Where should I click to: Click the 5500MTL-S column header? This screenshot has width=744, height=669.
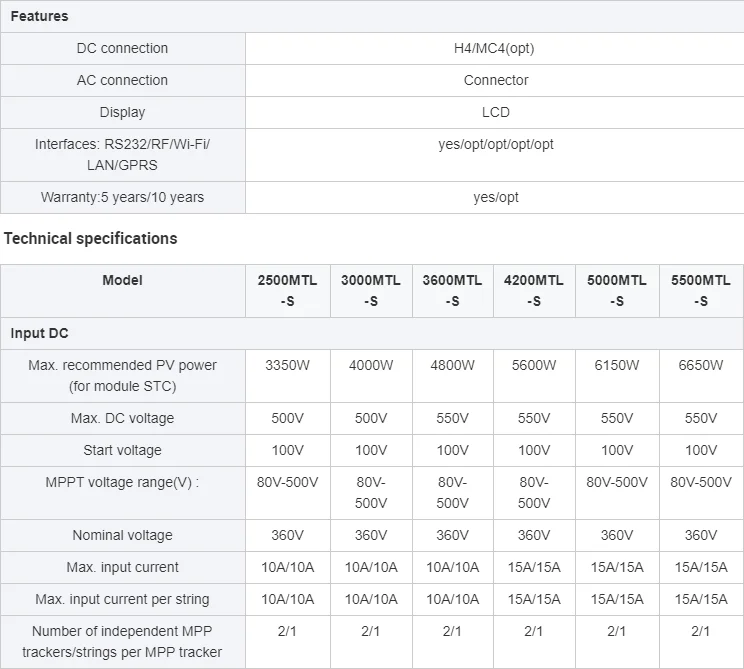click(x=701, y=290)
